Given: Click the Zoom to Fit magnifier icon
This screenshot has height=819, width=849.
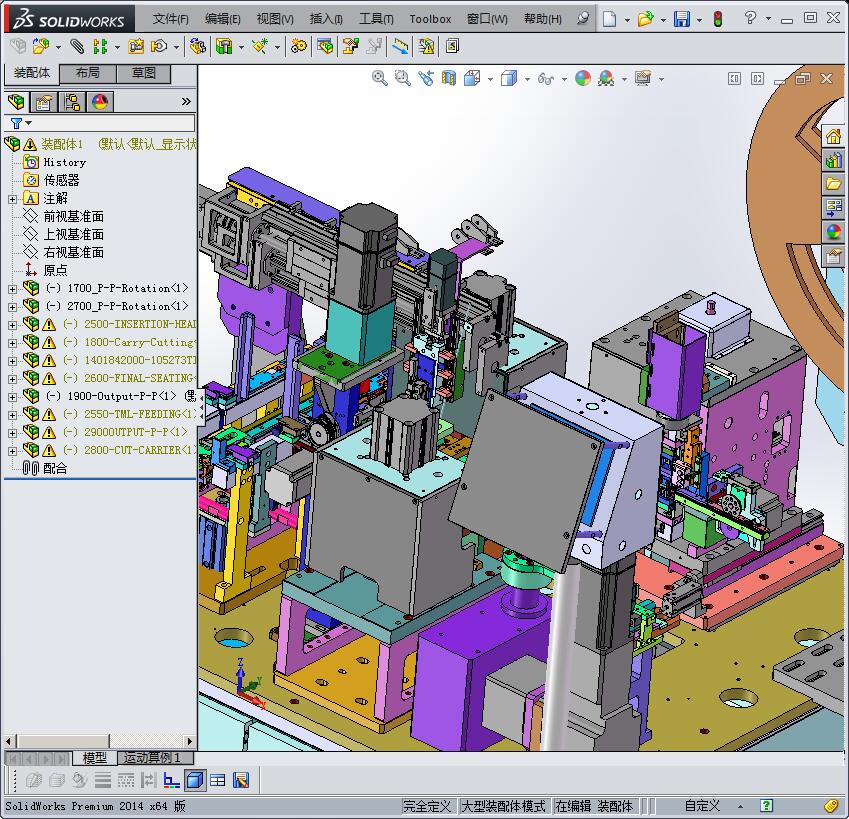Looking at the screenshot, I should click(x=380, y=78).
